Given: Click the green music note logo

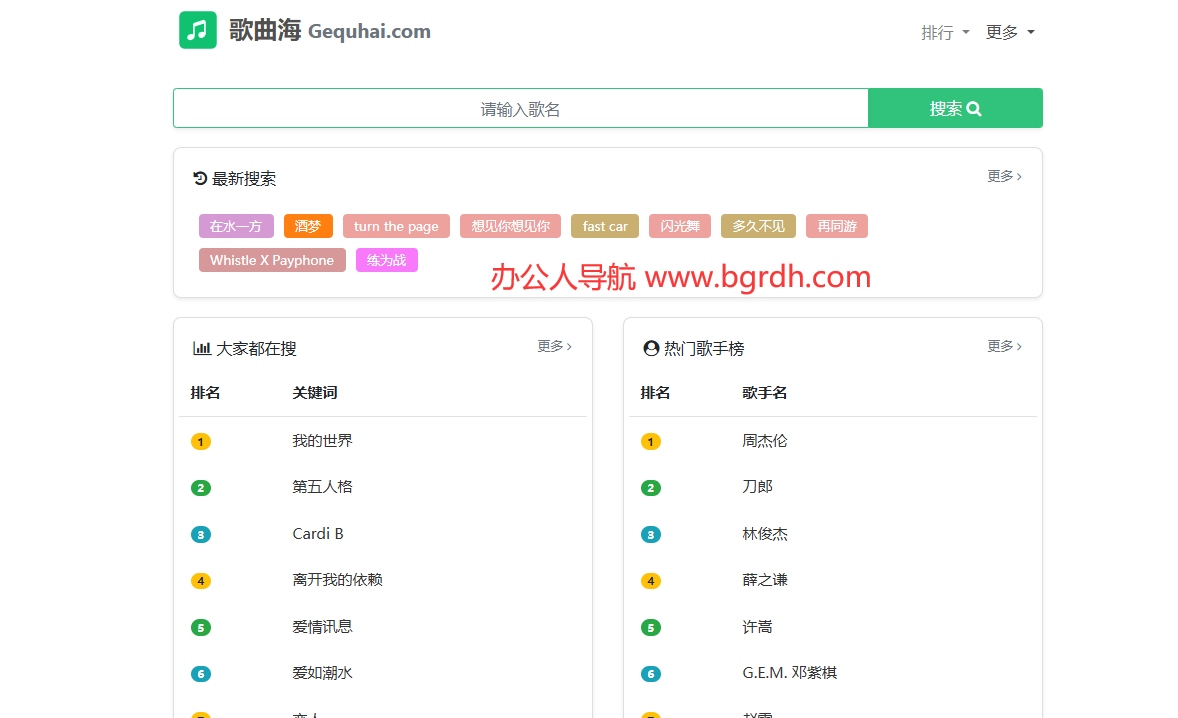Looking at the screenshot, I should point(197,30).
